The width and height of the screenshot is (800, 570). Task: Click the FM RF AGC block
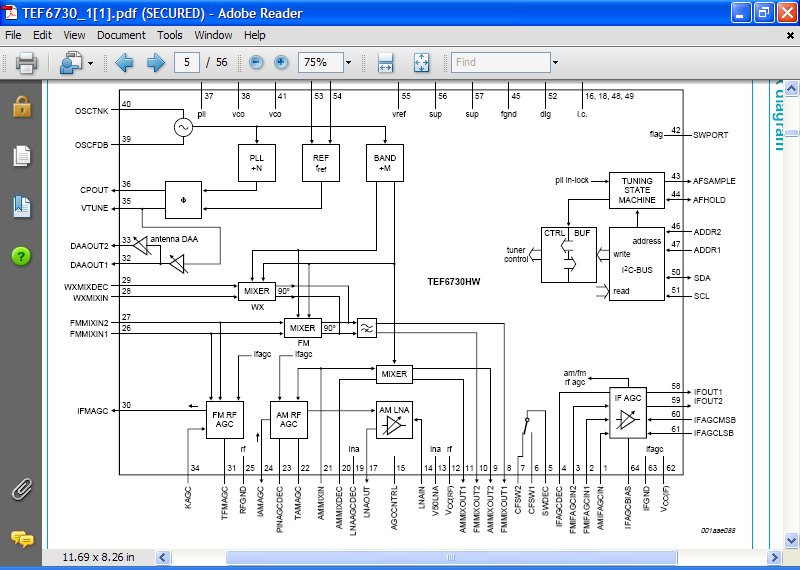pos(224,419)
